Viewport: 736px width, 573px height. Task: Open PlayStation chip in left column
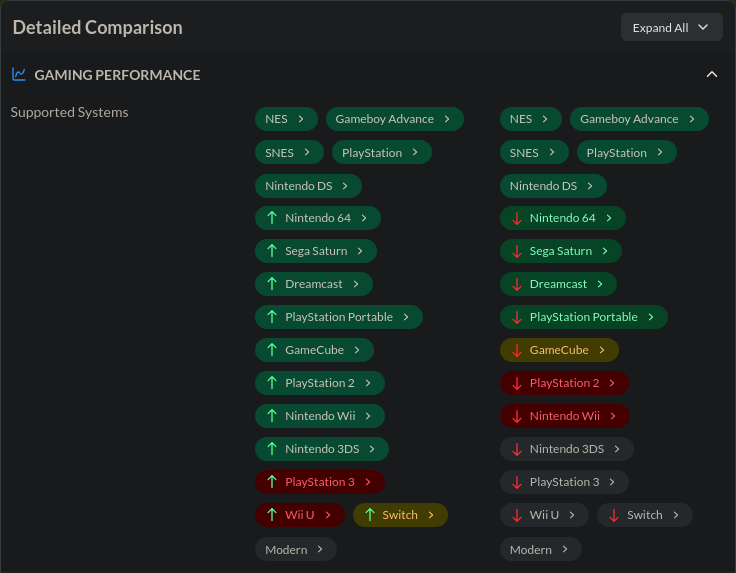[381, 153]
